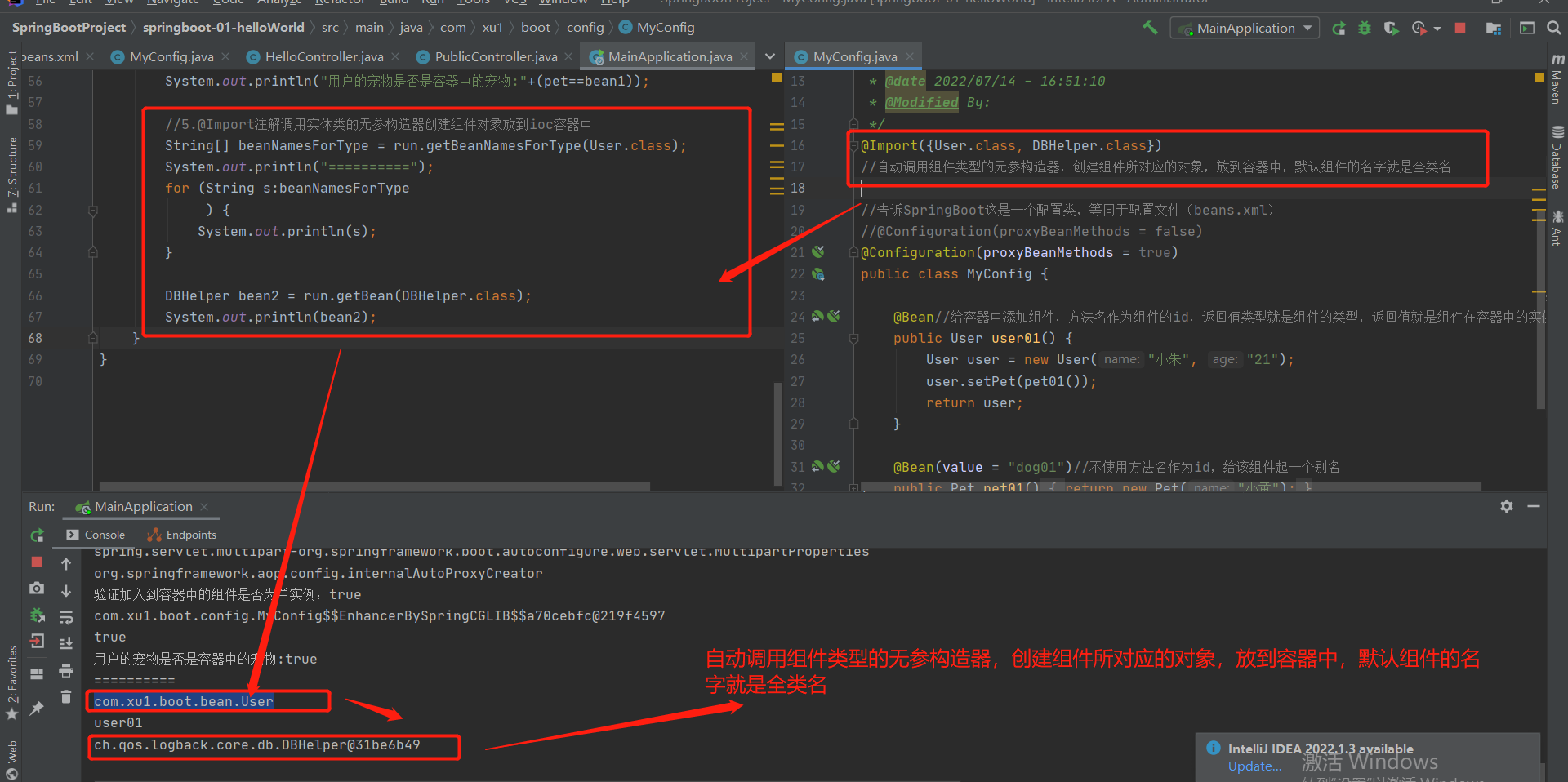Open the Console tab in Run panel
Viewport: 1568px width, 782px height.
coord(96,535)
